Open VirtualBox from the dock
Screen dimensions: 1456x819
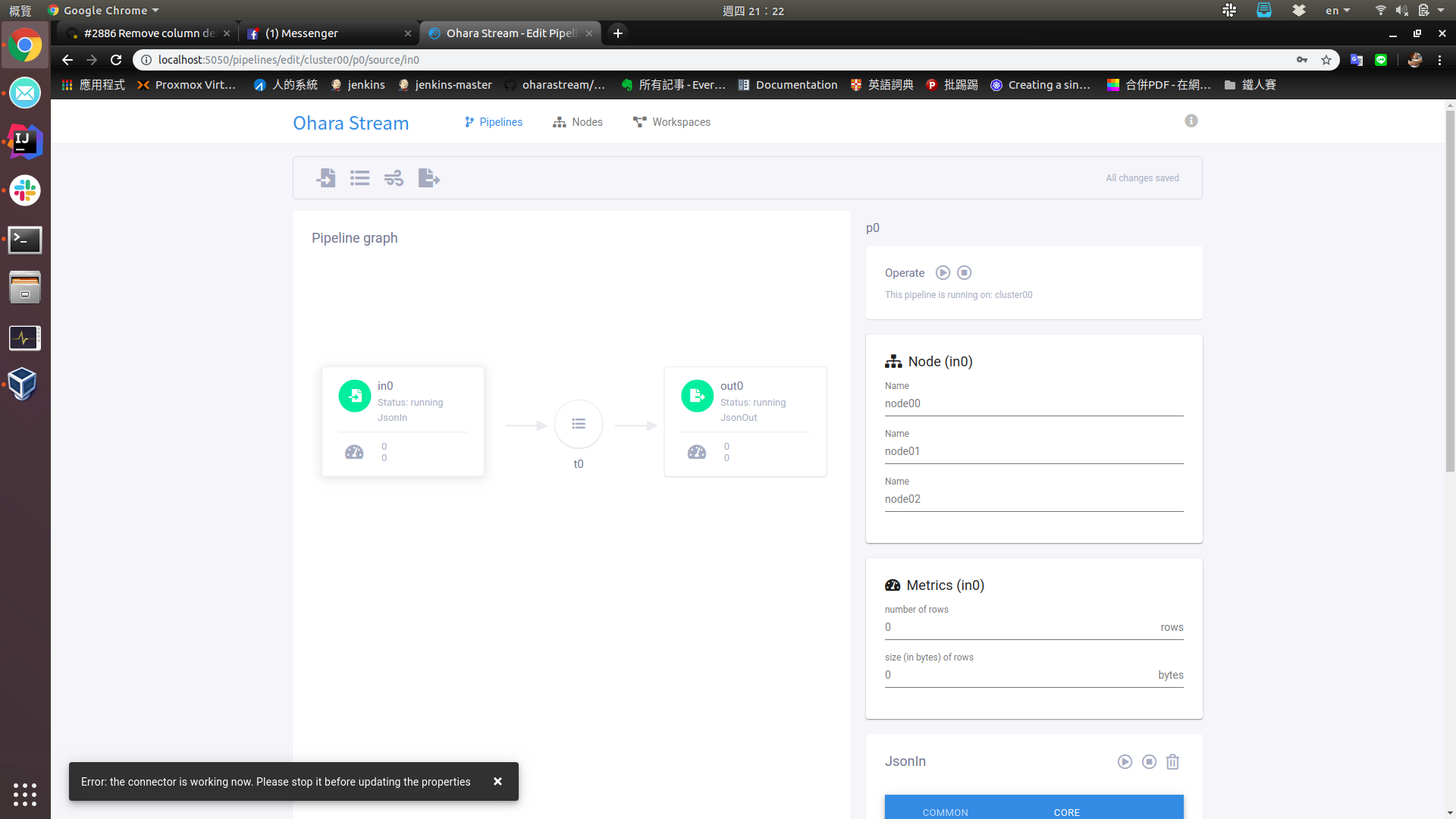tap(23, 384)
